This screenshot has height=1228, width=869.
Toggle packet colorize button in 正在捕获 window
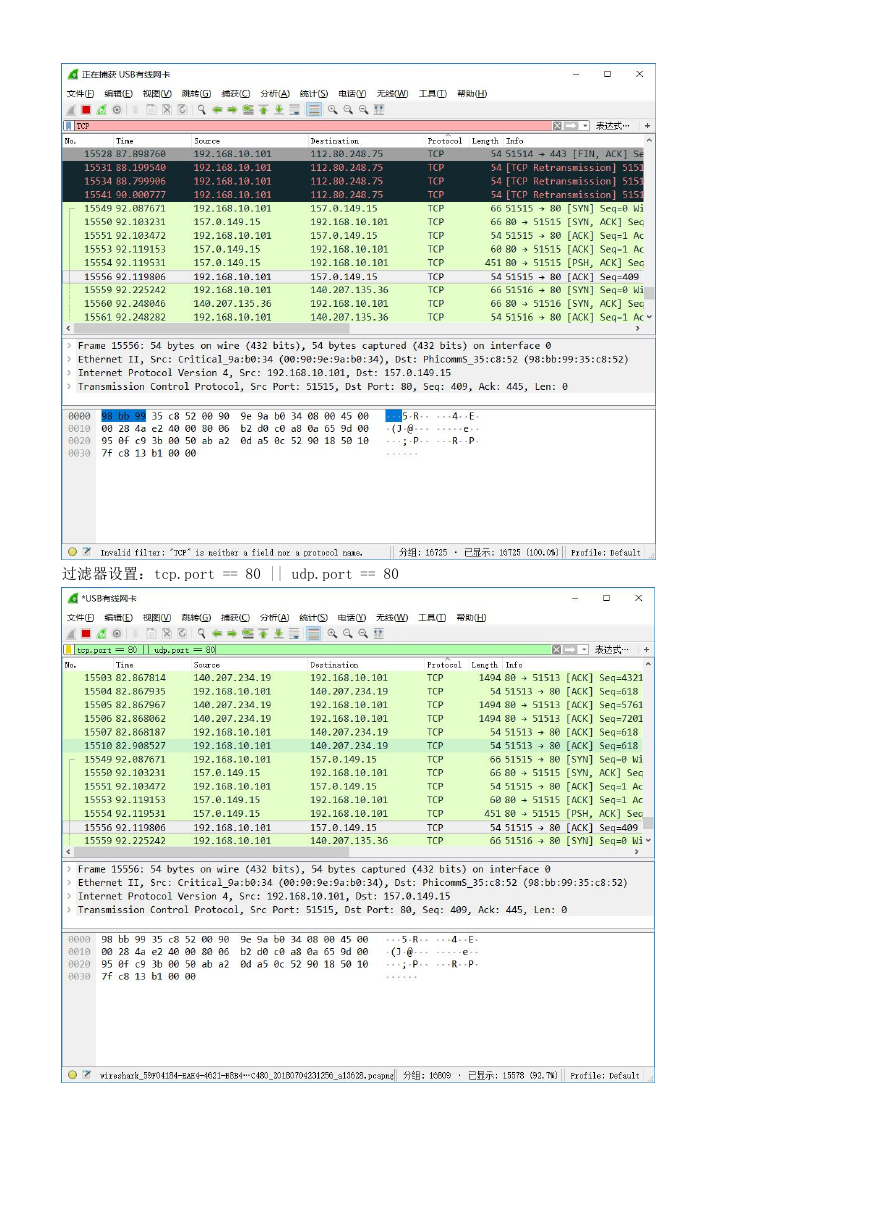point(313,109)
